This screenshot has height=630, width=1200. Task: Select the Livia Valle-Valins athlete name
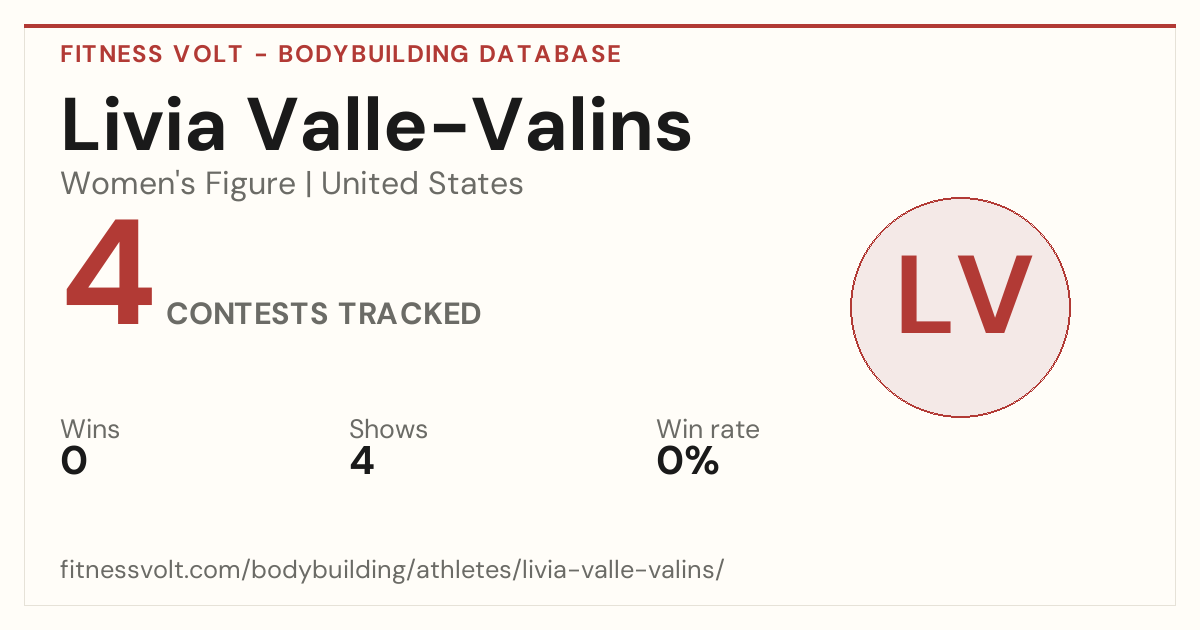[377, 124]
